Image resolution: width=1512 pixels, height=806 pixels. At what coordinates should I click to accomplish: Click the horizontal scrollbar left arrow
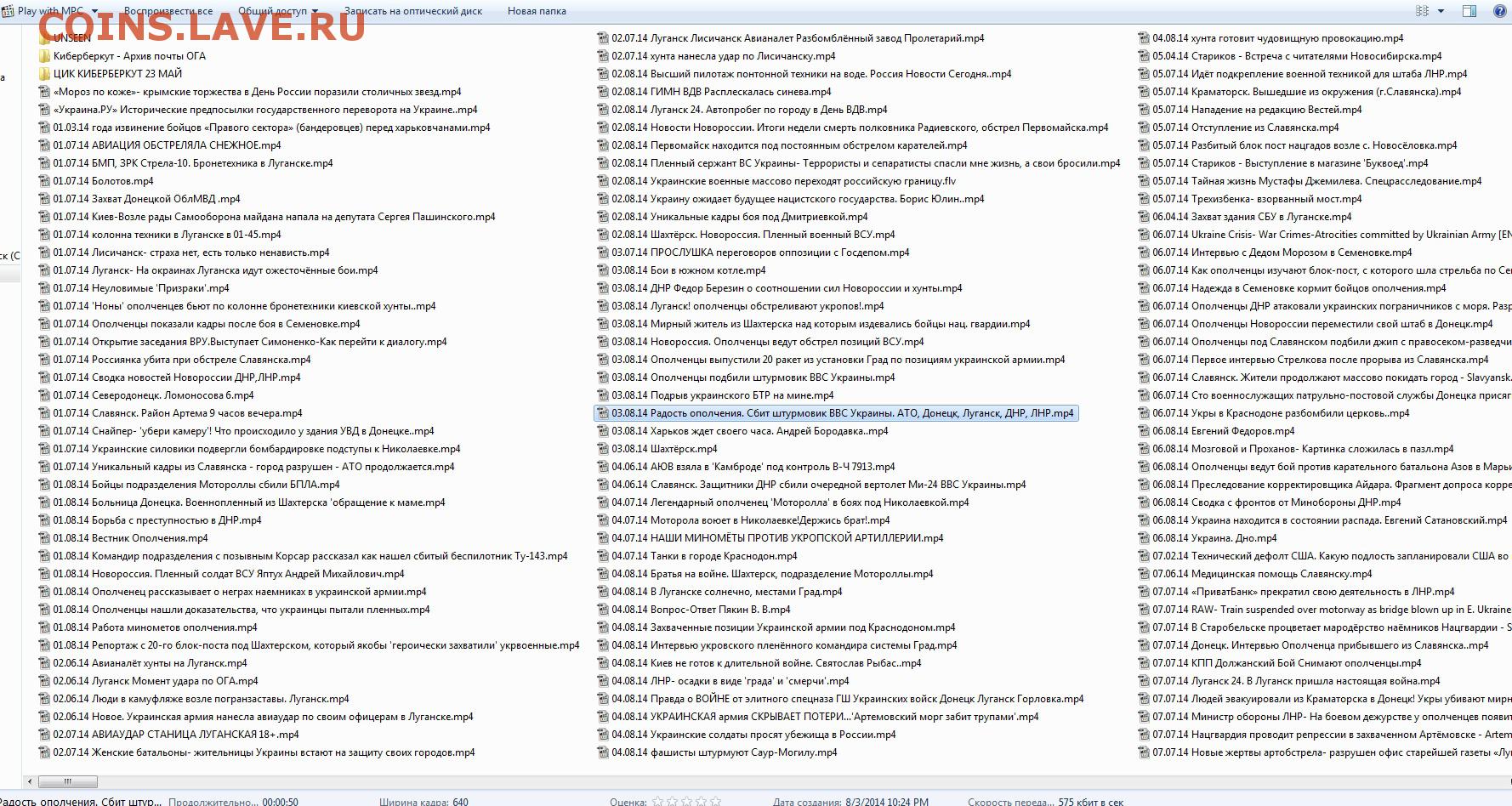pos(31,781)
